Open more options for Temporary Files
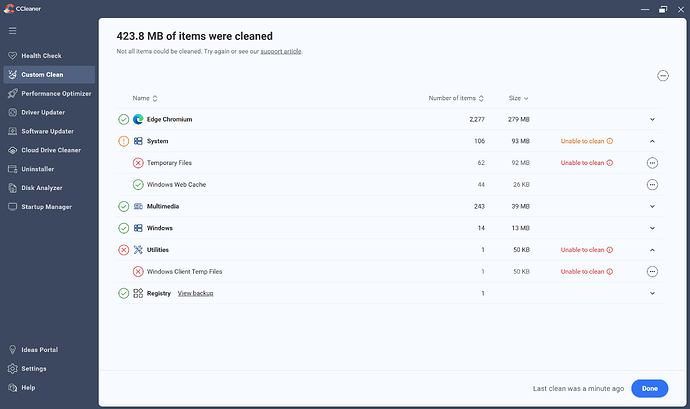 click(652, 163)
